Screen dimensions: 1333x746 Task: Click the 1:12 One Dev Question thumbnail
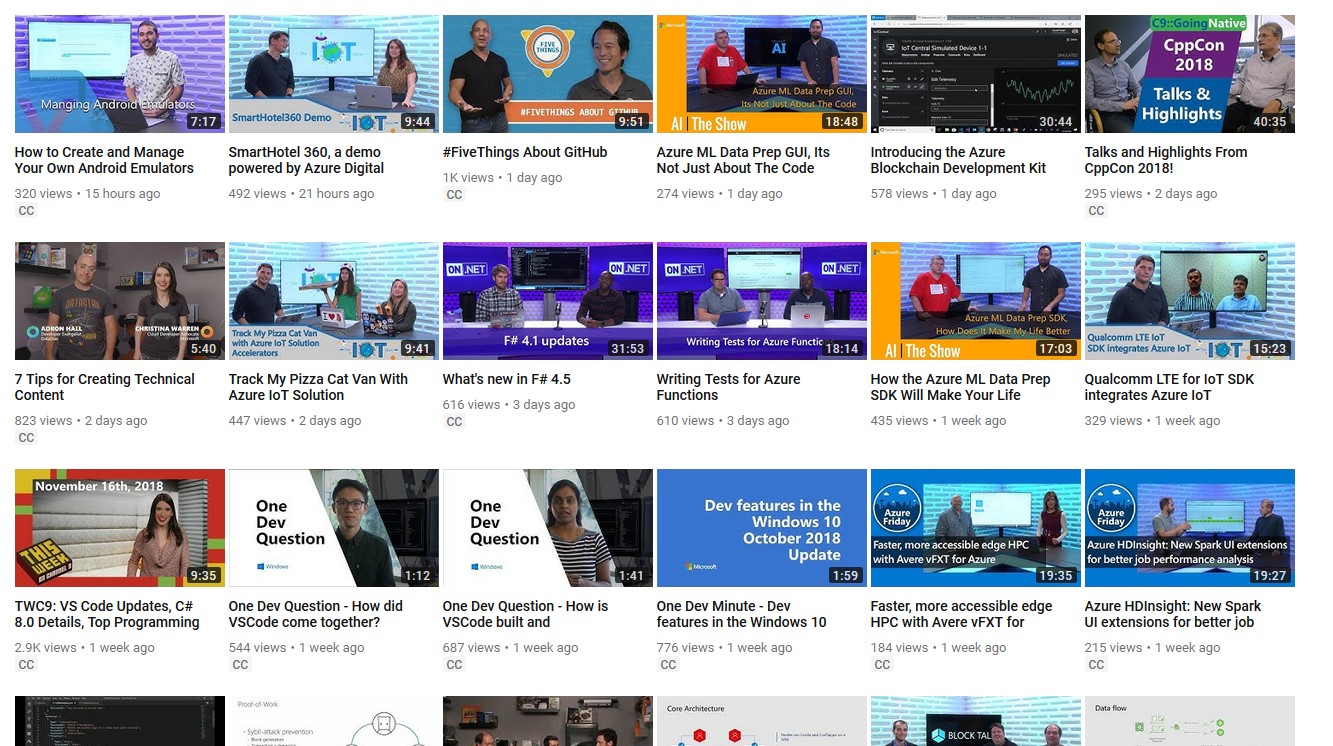click(x=334, y=528)
